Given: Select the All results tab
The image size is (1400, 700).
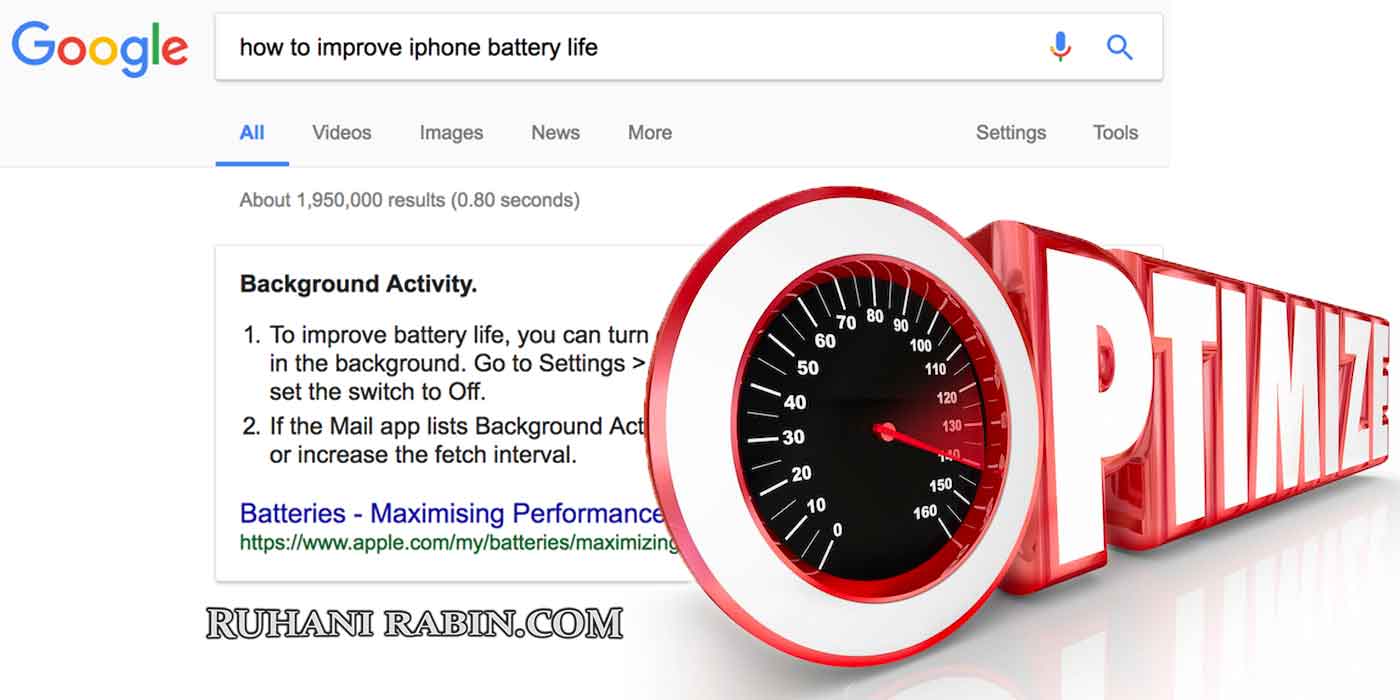Looking at the screenshot, I should [252, 133].
